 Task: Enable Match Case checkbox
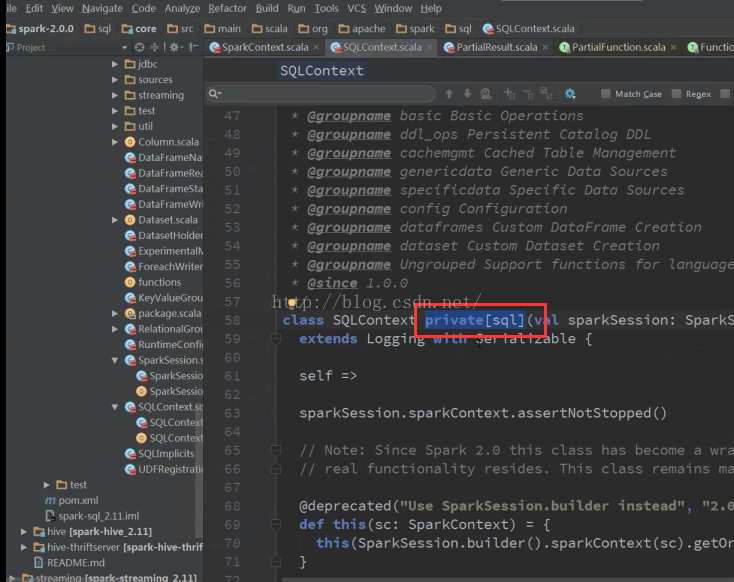coord(605,94)
